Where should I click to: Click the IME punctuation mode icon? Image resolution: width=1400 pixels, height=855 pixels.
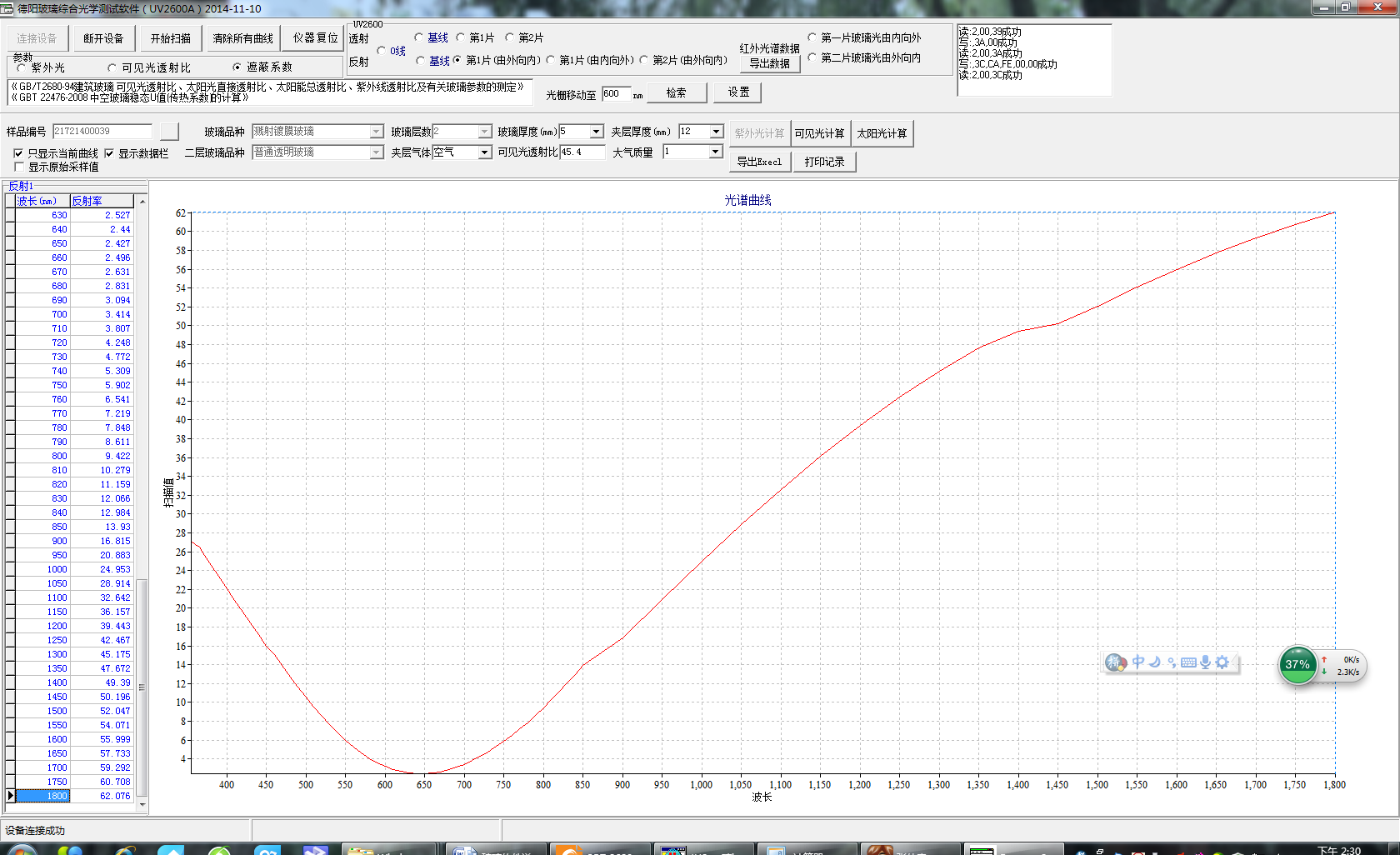[1172, 662]
